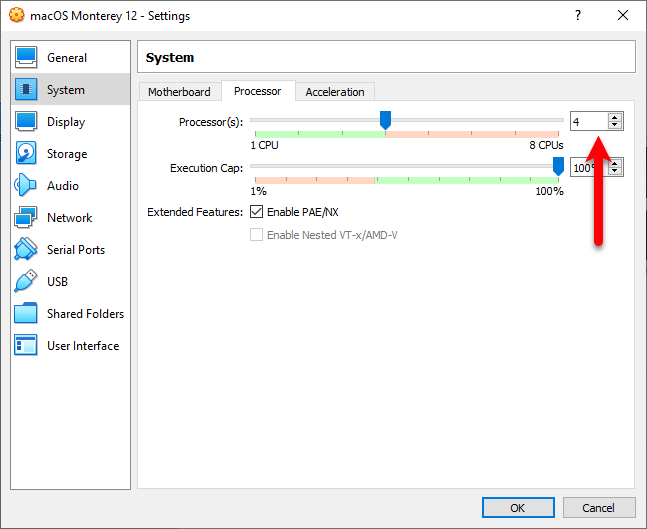Switch to the Motherboard tab
Viewport: 647px width, 529px height.
click(x=179, y=92)
